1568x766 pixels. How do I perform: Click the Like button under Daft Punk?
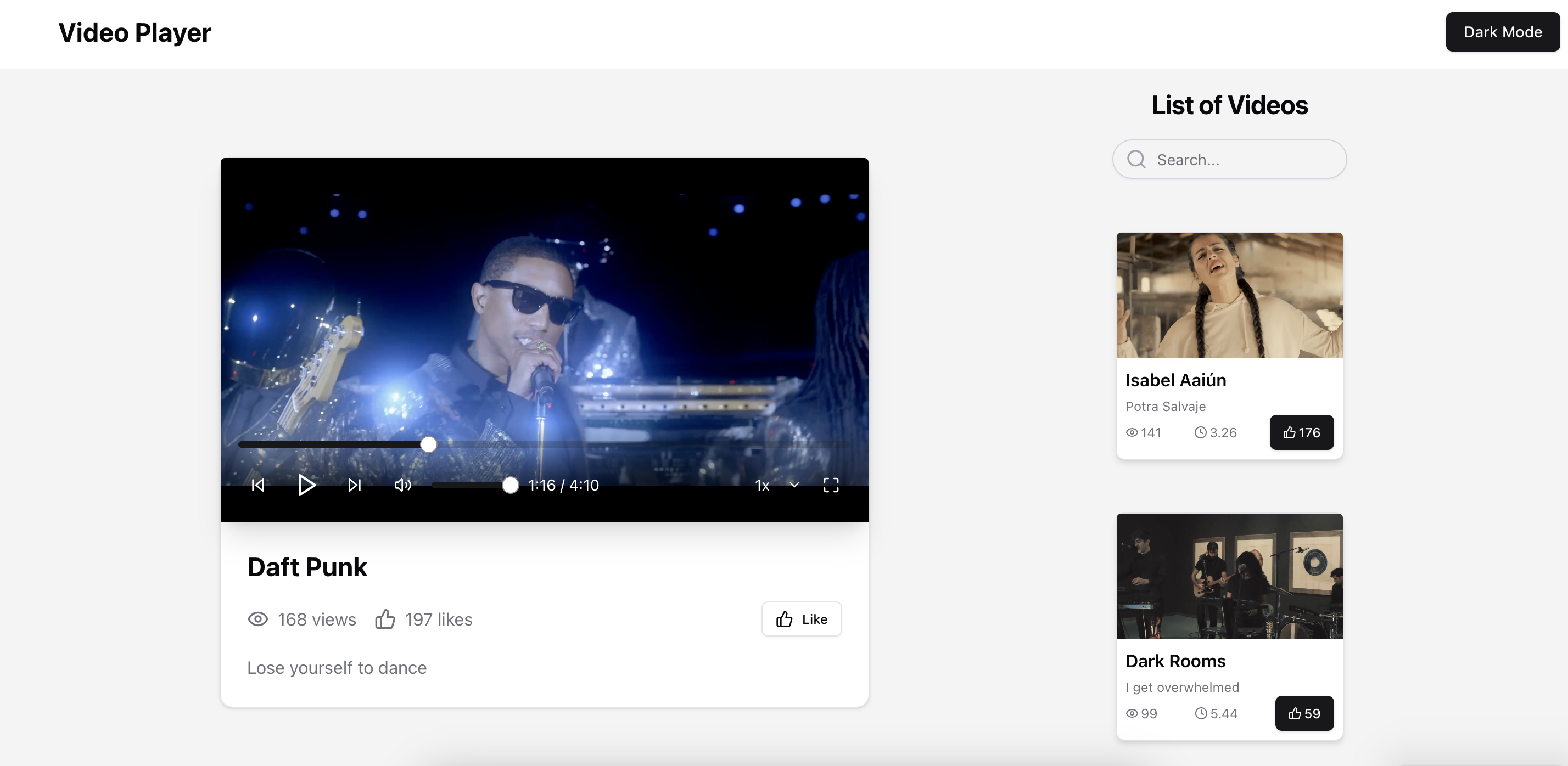[801, 619]
